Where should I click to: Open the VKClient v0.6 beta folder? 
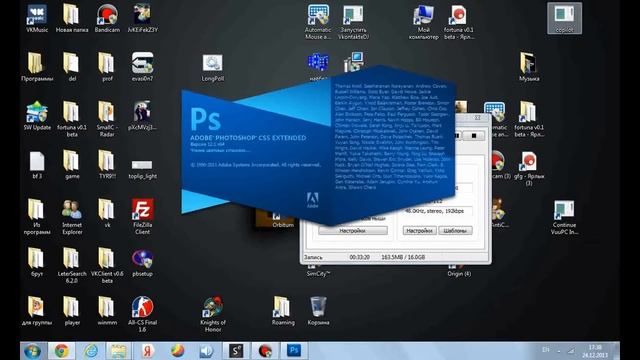click(x=107, y=265)
